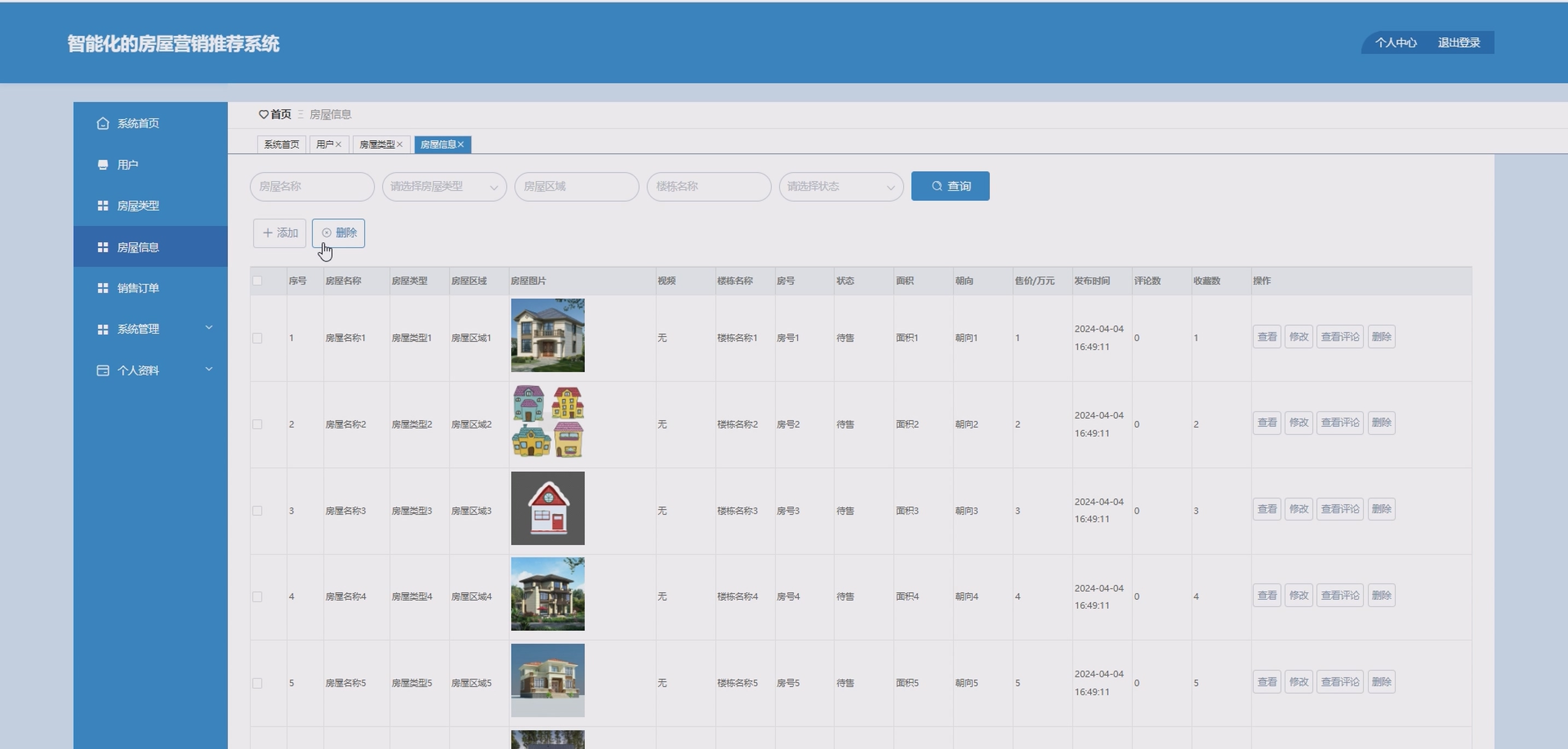This screenshot has width=1568, height=749.
Task: Close the 房屋信息 tab with its X icon
Action: 461,144
